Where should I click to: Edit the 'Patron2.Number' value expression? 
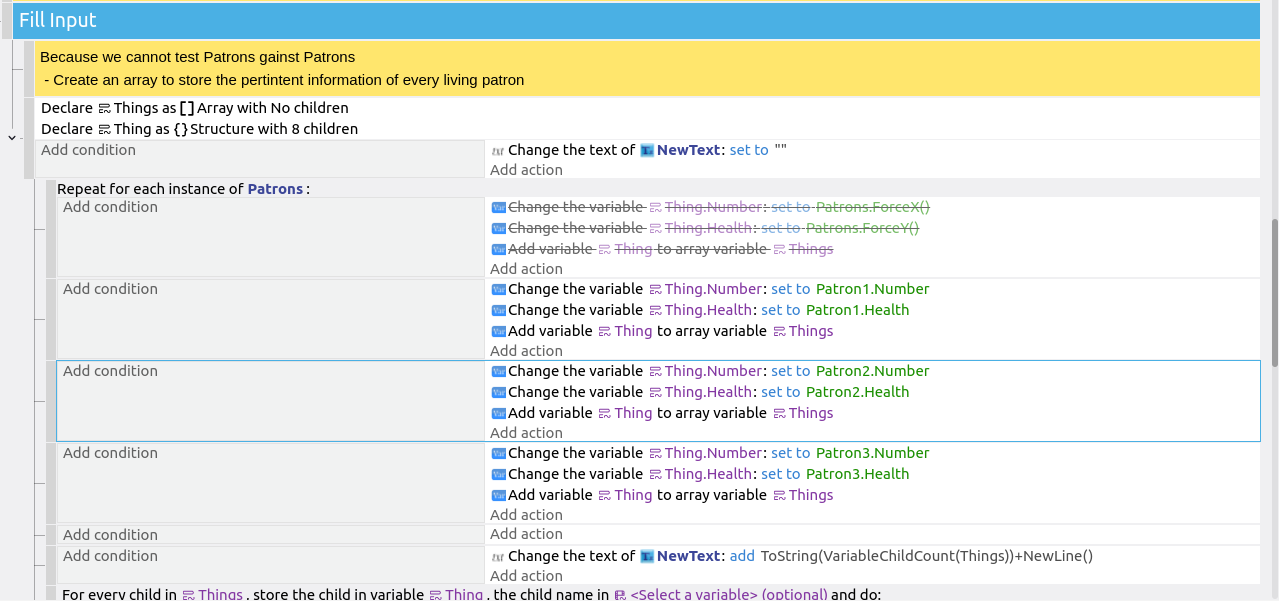(872, 371)
